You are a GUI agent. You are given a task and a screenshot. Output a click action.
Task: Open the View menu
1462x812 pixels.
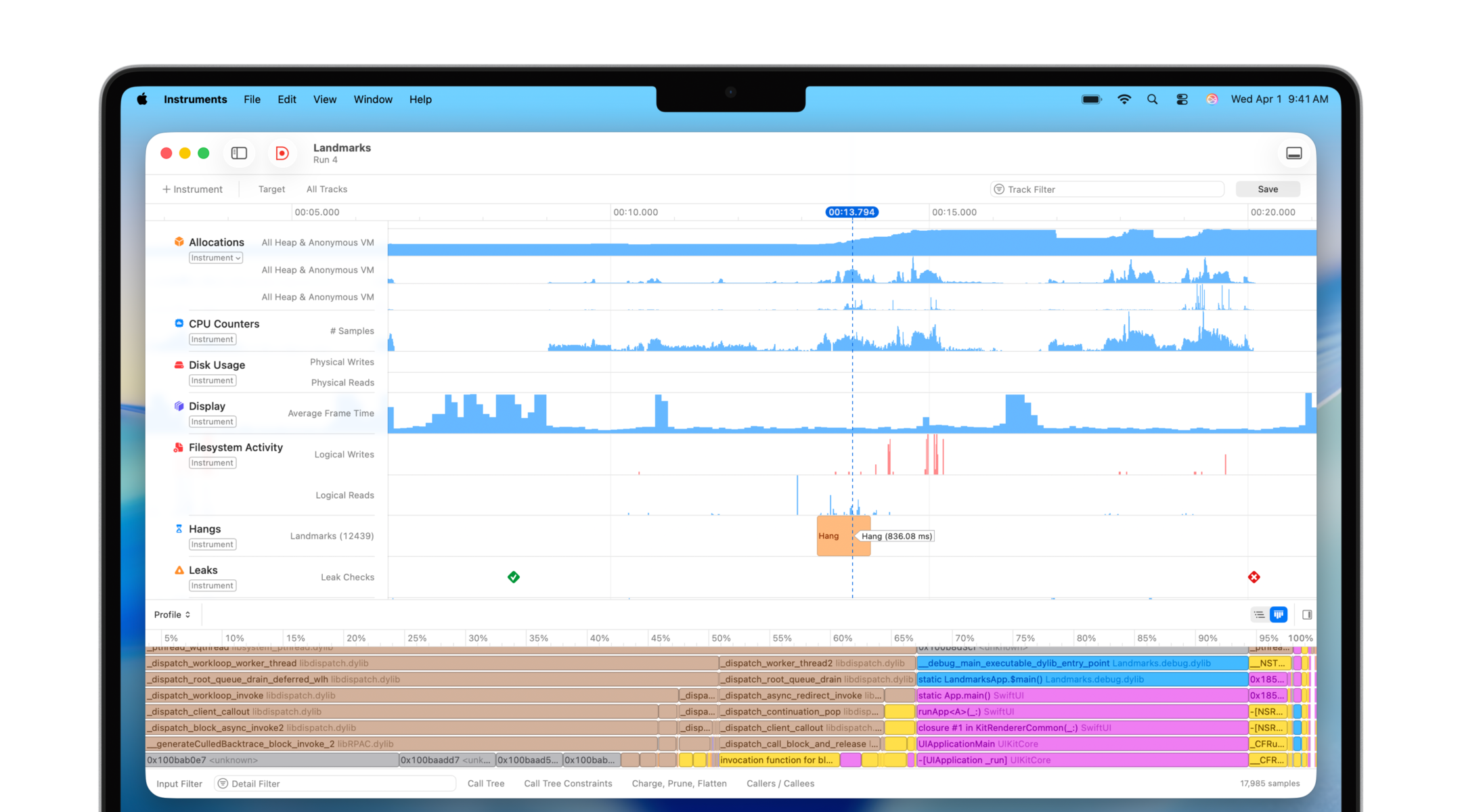click(324, 99)
